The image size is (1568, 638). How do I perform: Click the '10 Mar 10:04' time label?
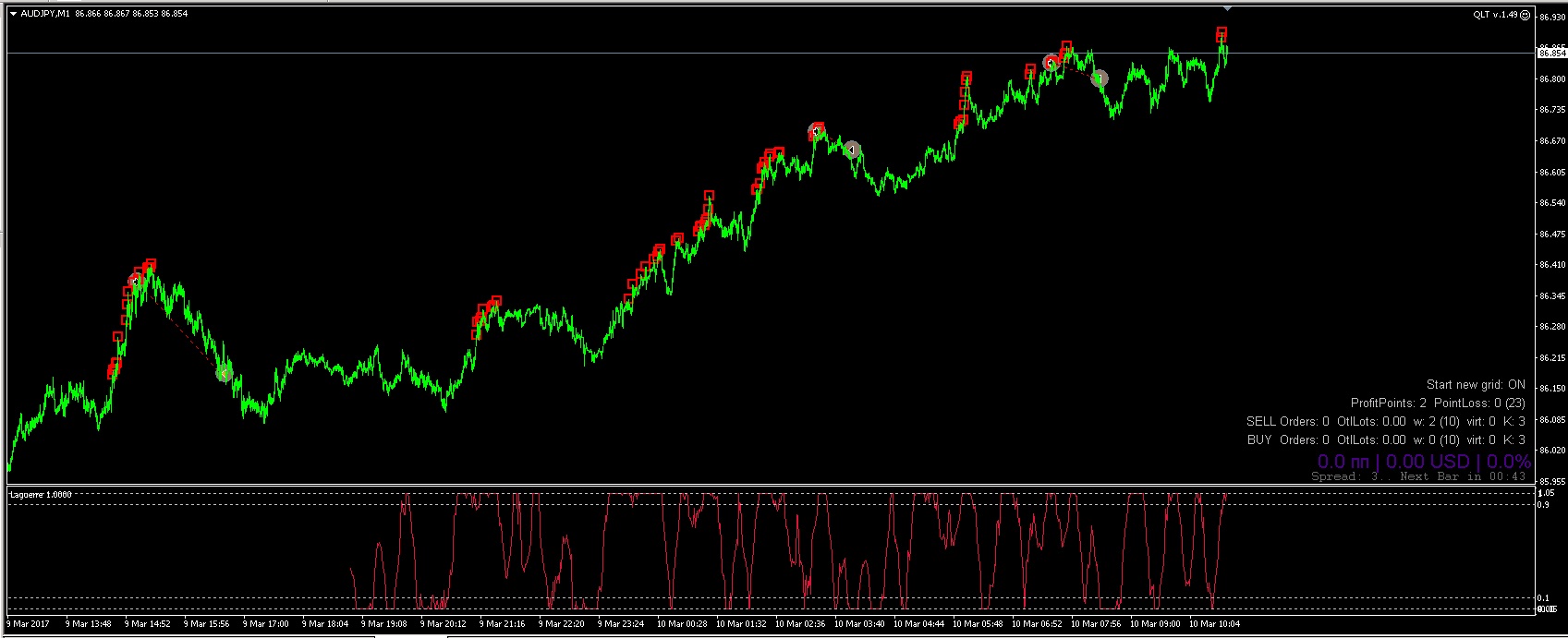pyautogui.click(x=1213, y=624)
